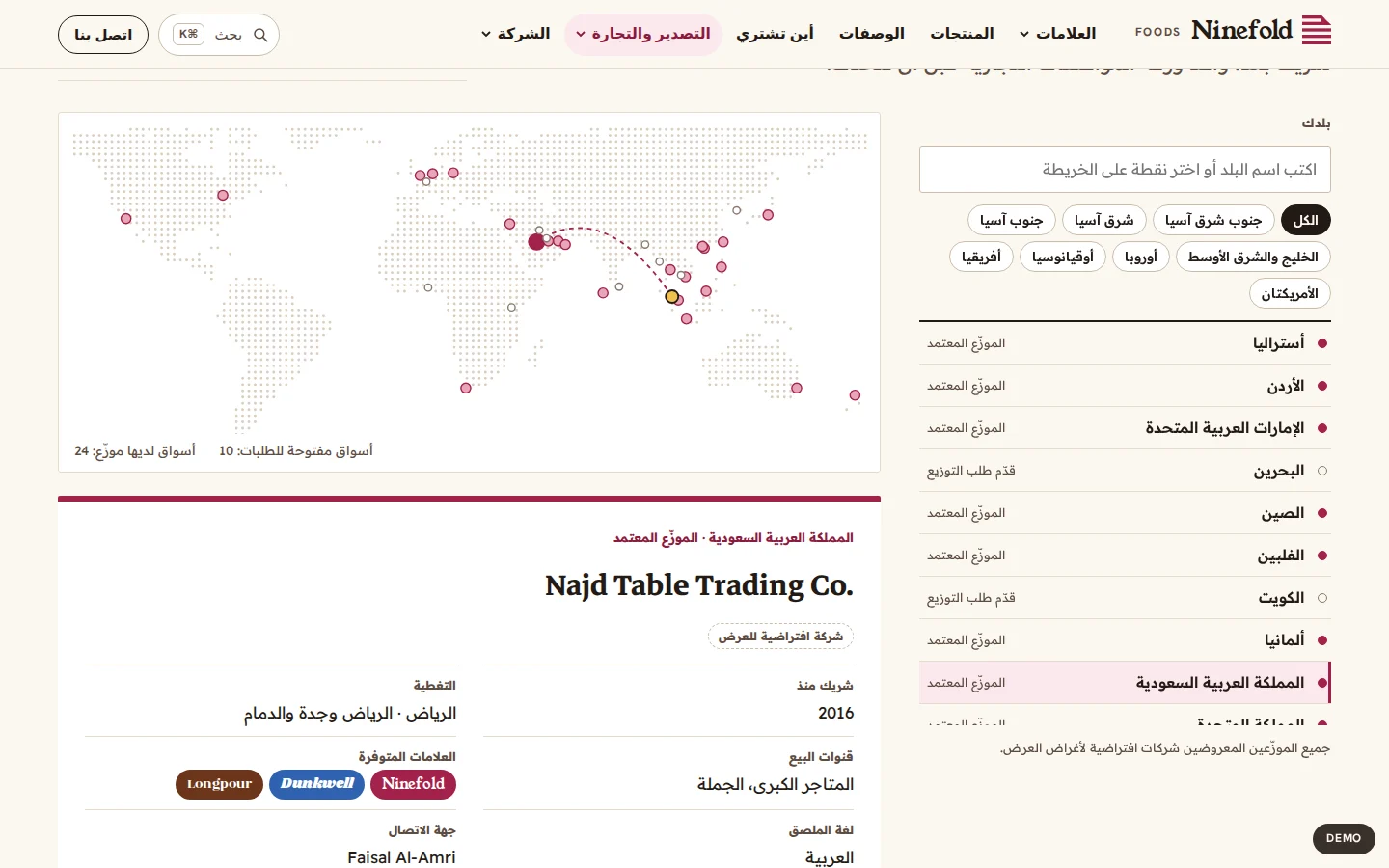Click the DEMO badge

pyautogui.click(x=1344, y=838)
